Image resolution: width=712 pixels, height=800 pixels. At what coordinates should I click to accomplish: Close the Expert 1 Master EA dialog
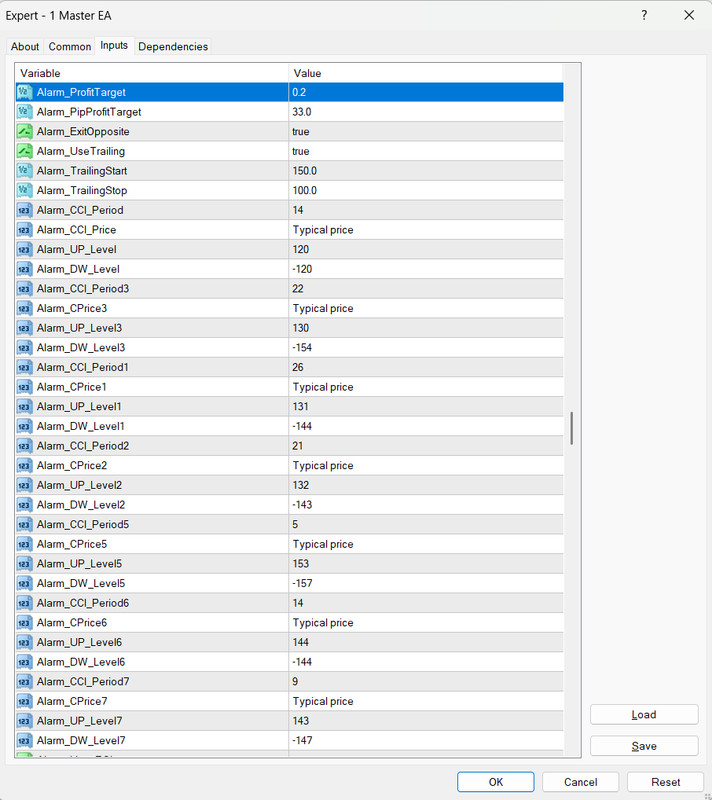(689, 15)
